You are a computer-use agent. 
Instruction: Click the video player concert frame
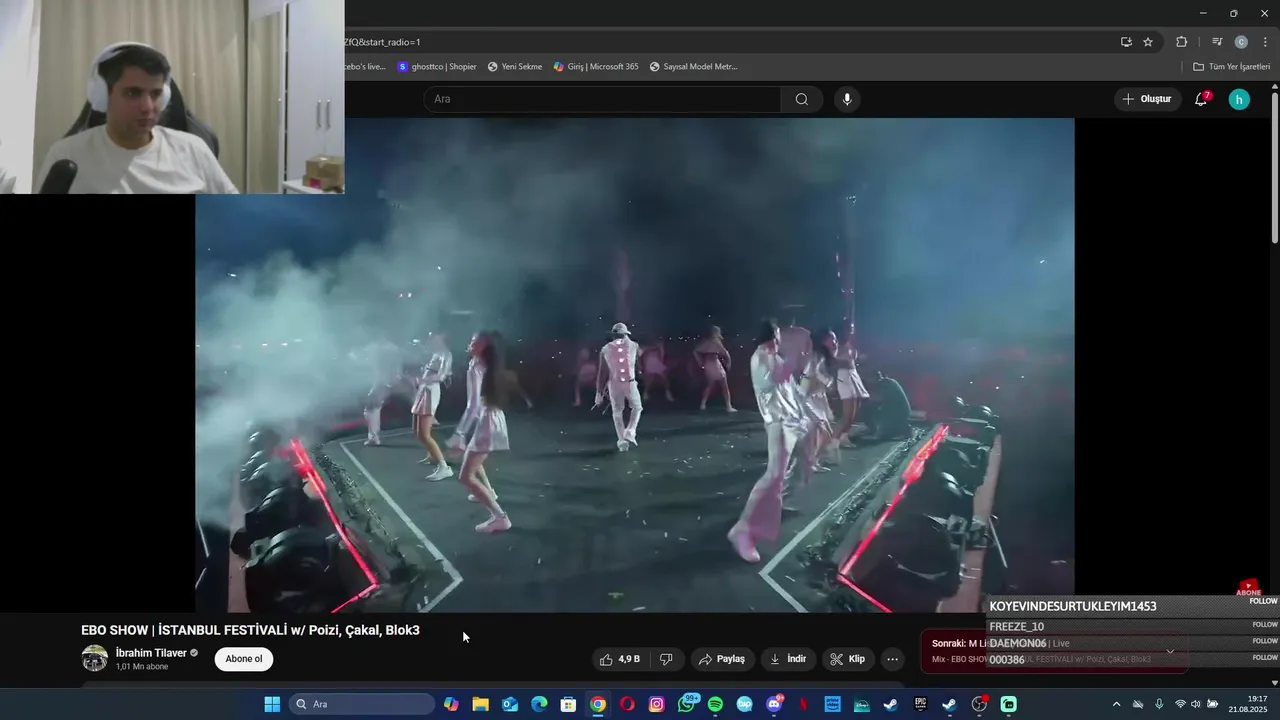tap(634, 365)
